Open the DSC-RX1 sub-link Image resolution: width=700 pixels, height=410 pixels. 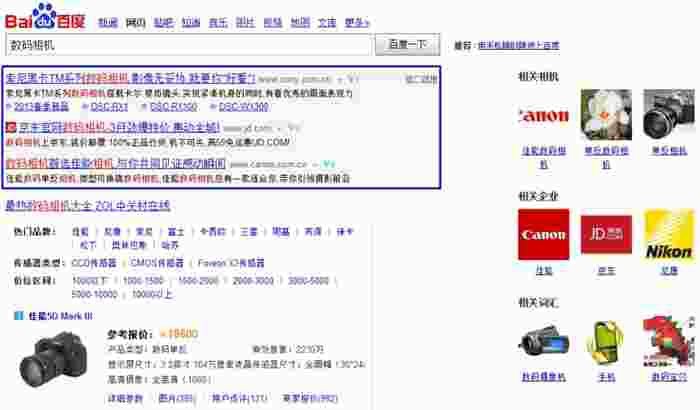tap(109, 107)
